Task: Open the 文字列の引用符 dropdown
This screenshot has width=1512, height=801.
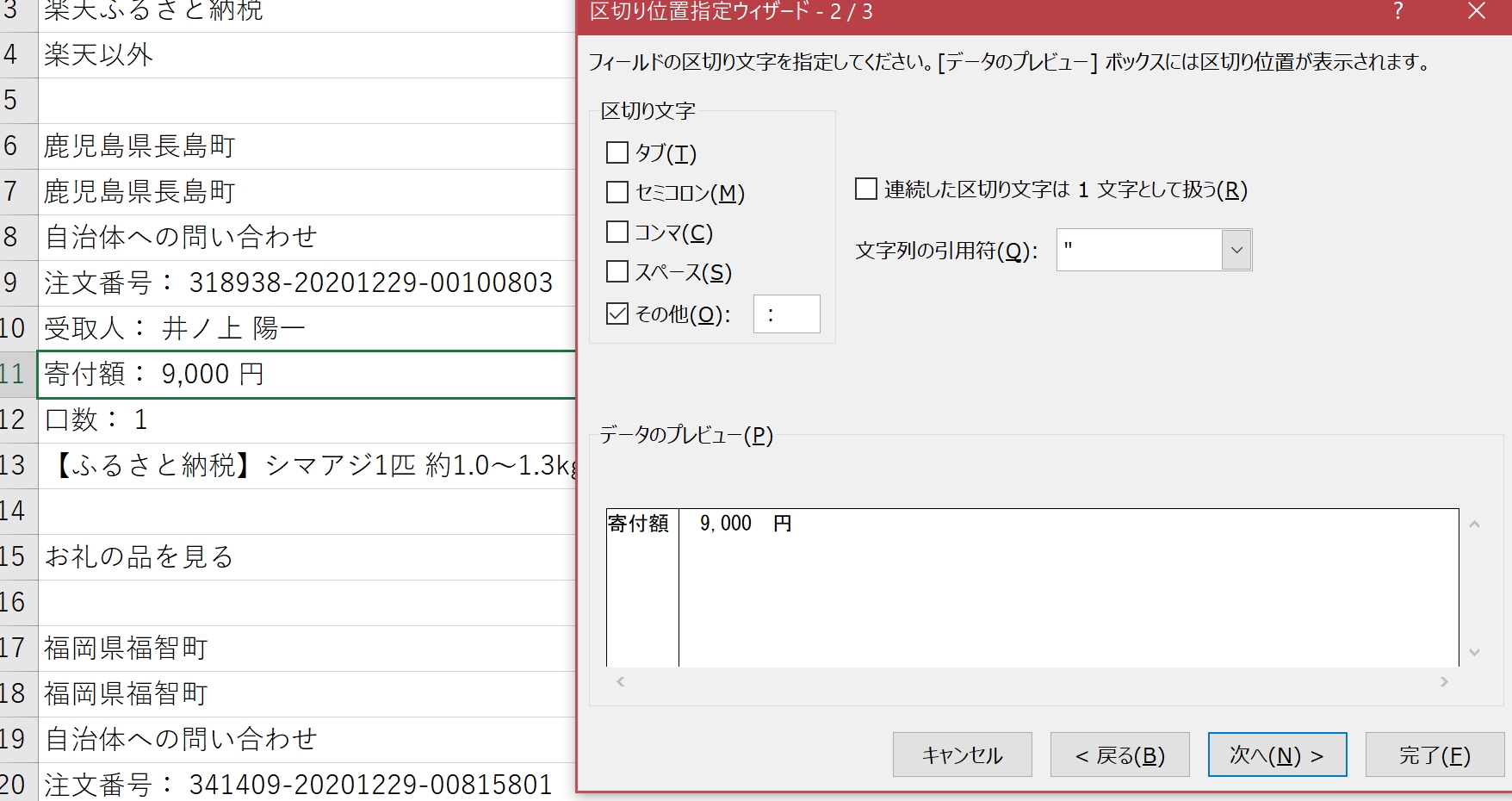Action: pos(1236,250)
